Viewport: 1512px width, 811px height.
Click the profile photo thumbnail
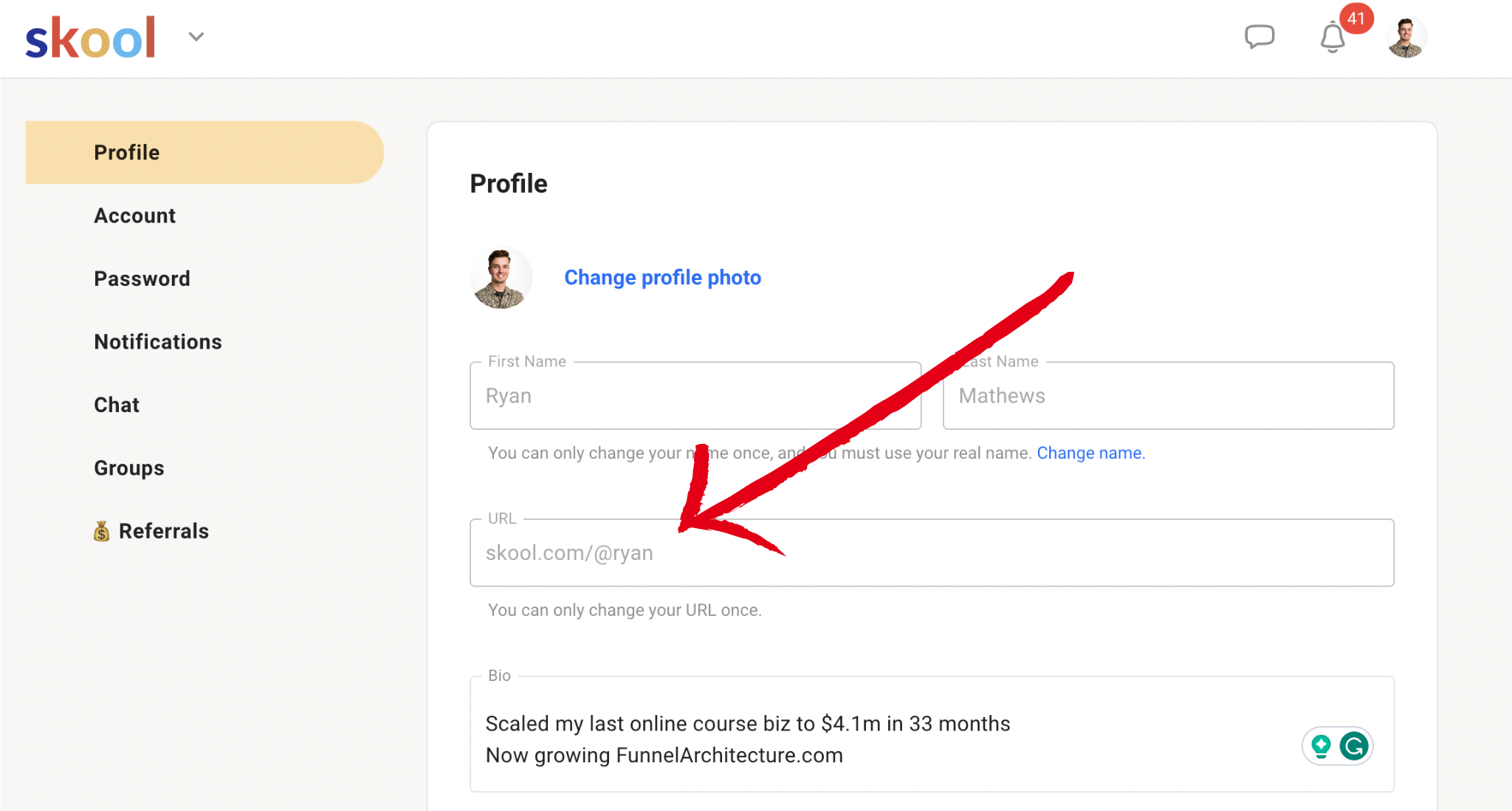[x=501, y=278]
